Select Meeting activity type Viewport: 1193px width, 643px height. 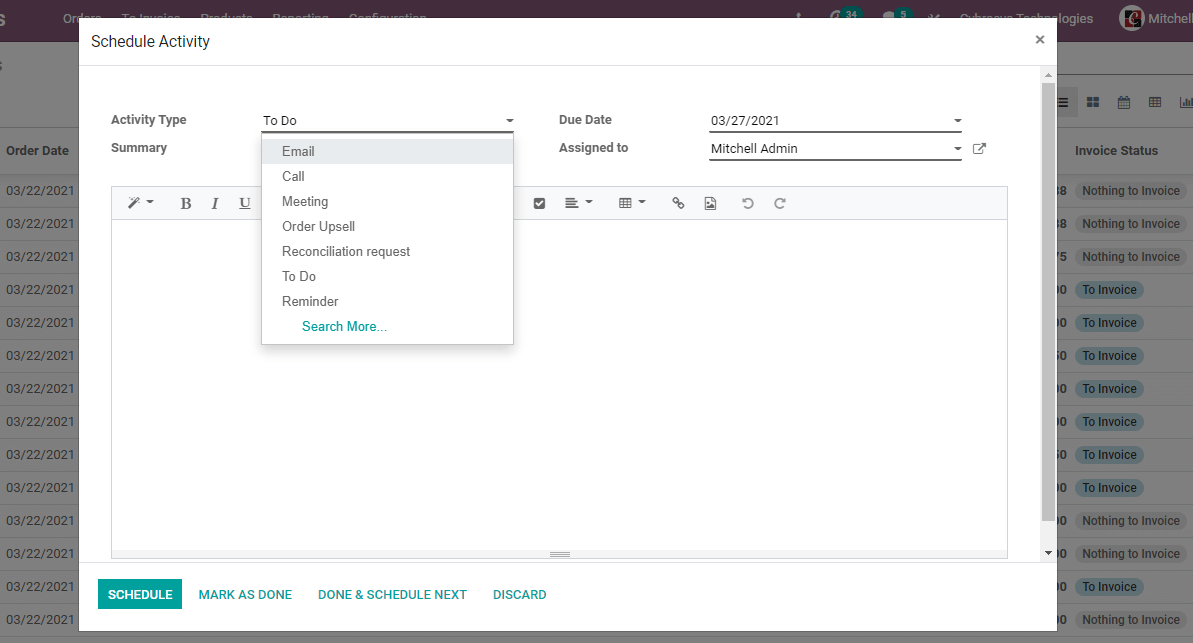[387, 202]
